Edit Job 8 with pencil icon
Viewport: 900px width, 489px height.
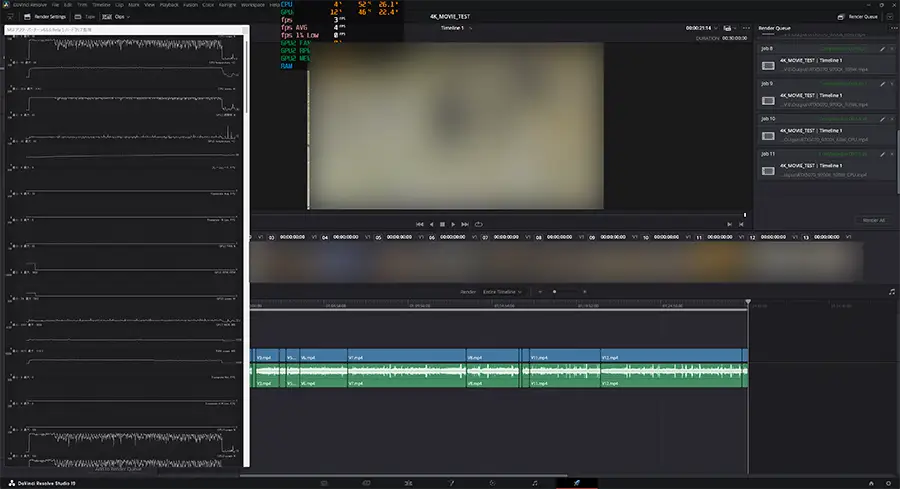(x=882, y=49)
